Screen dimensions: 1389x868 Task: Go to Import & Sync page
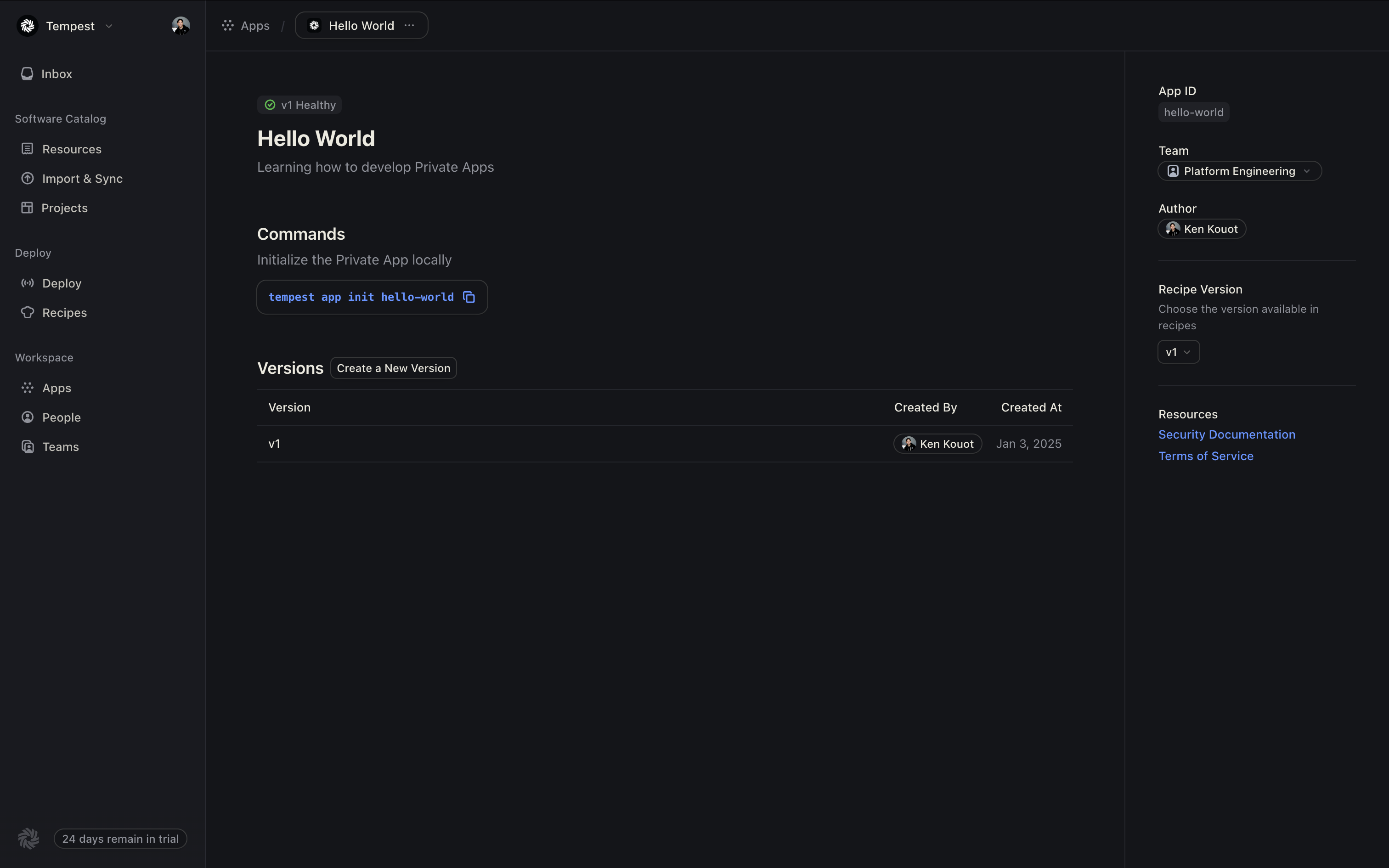82,179
